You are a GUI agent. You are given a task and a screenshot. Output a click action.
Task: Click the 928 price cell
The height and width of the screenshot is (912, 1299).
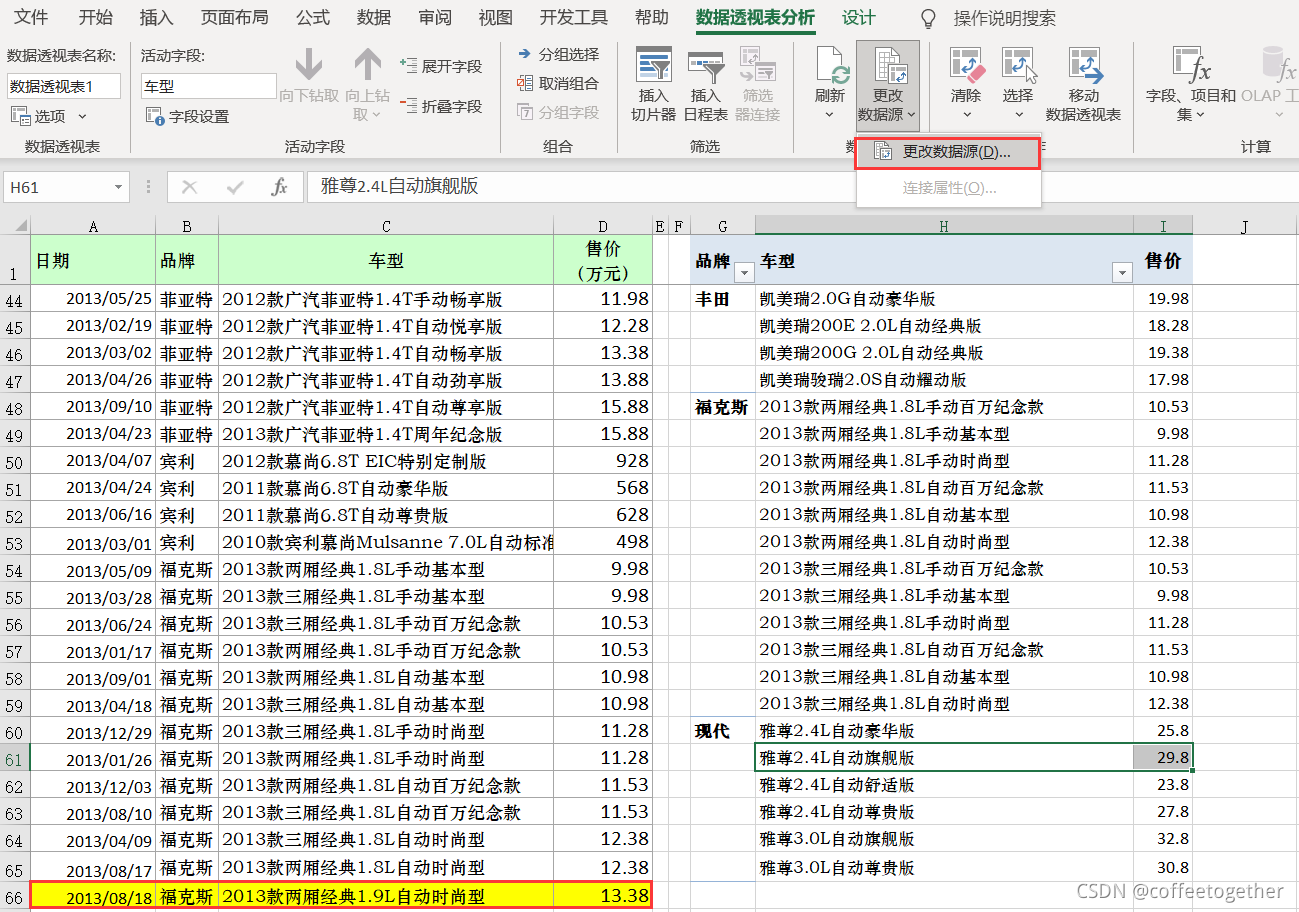(x=603, y=461)
